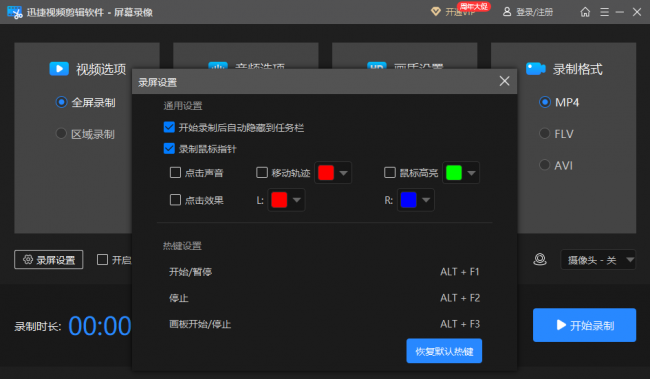Click the gear icon in 录屏设置 button
This screenshot has width=650, height=379.
click(x=28, y=260)
